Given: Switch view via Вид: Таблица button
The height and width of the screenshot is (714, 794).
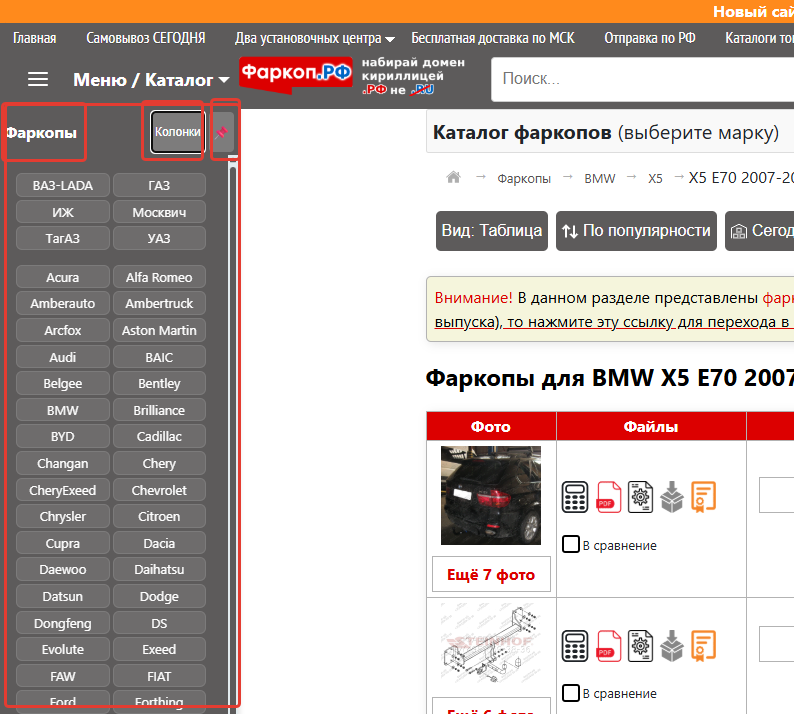Looking at the screenshot, I should [x=492, y=231].
